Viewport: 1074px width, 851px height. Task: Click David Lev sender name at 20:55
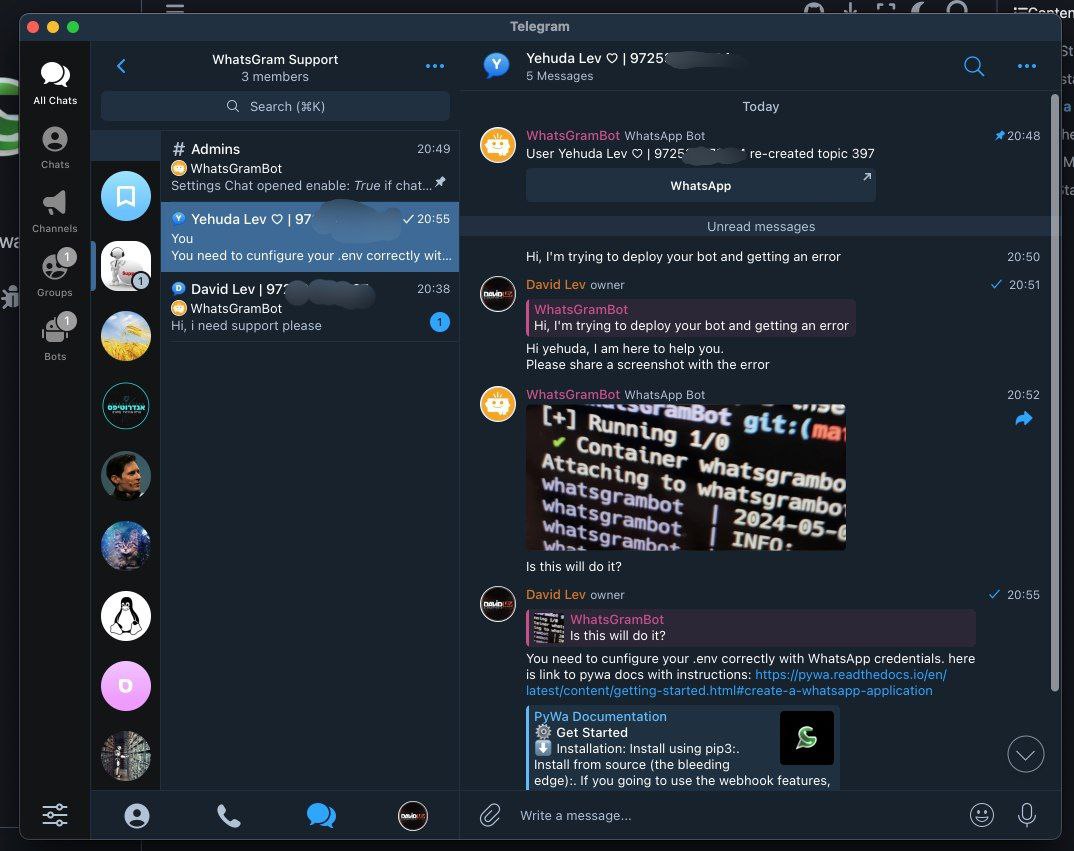pos(555,595)
